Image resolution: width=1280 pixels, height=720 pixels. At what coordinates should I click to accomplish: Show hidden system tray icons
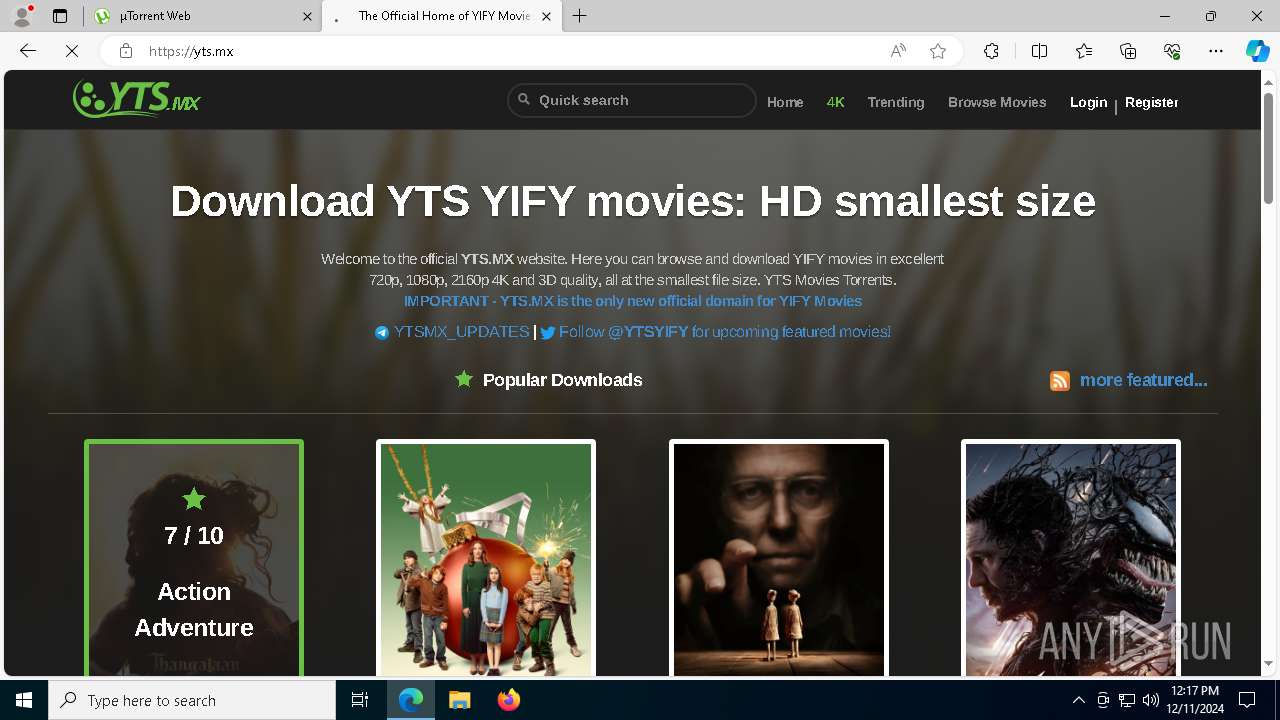(1078, 700)
